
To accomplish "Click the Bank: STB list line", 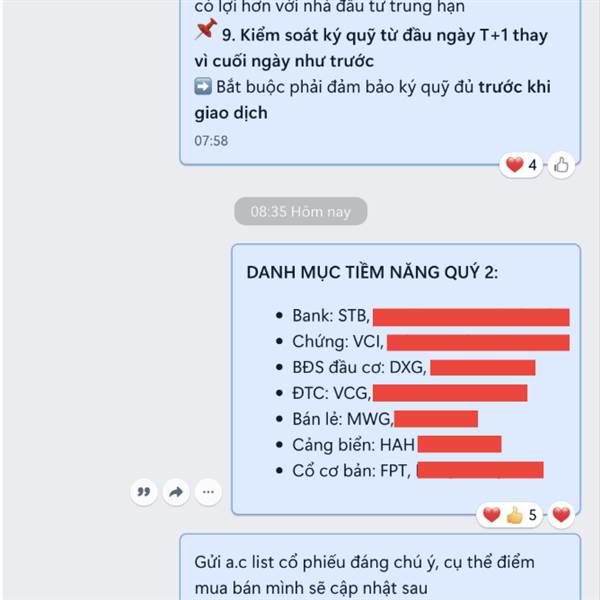I will coord(423,316).
